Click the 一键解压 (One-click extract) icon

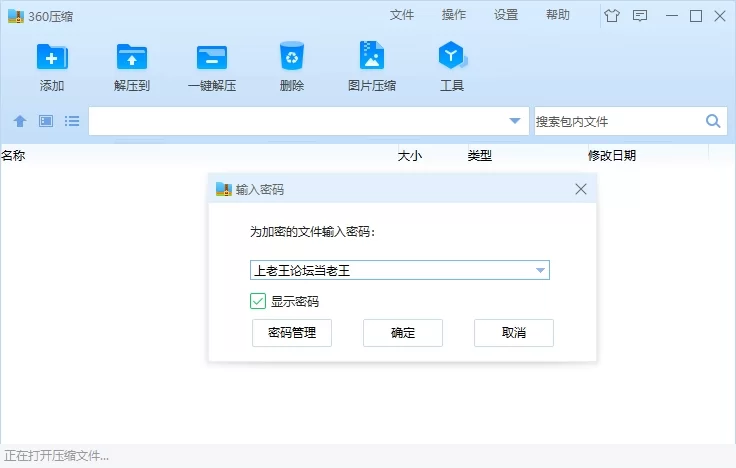coord(212,57)
